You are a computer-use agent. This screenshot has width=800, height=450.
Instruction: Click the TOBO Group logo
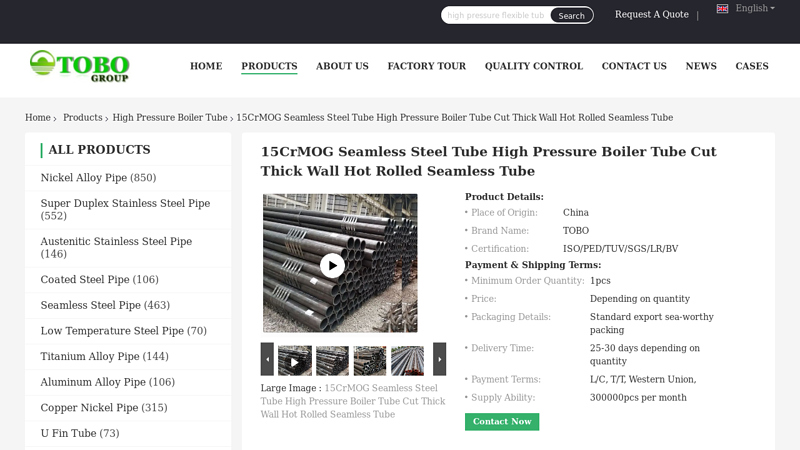coord(79,66)
